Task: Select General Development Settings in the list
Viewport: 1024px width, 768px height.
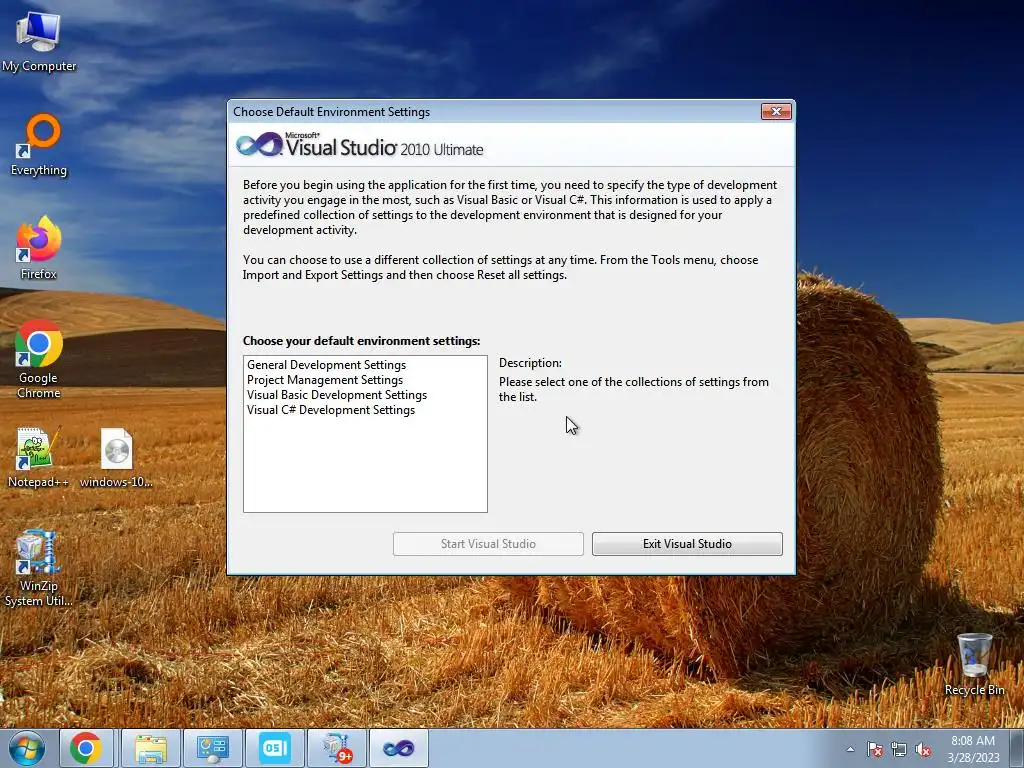Action: 327,365
